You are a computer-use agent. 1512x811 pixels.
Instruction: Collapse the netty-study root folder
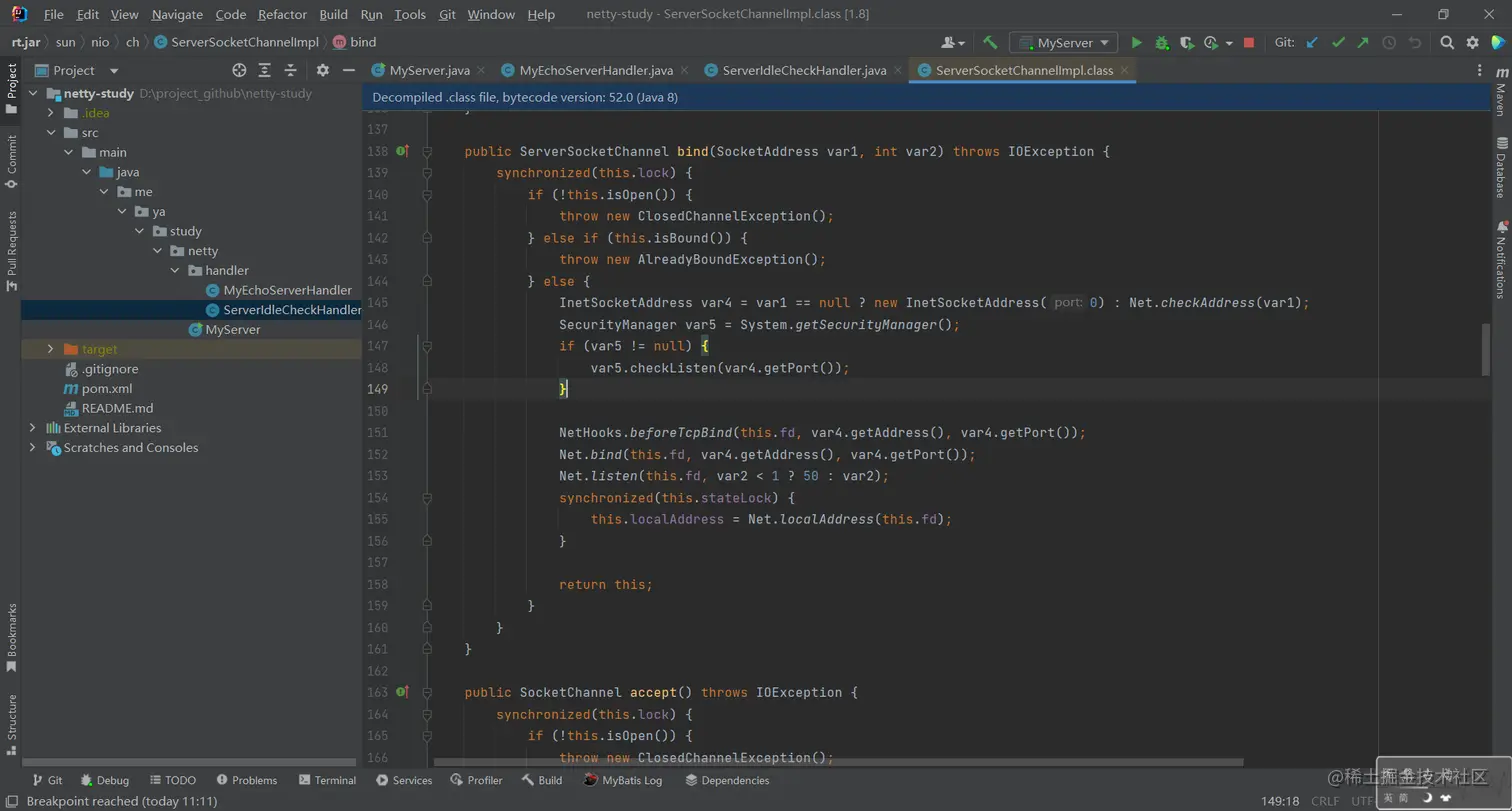click(x=32, y=93)
